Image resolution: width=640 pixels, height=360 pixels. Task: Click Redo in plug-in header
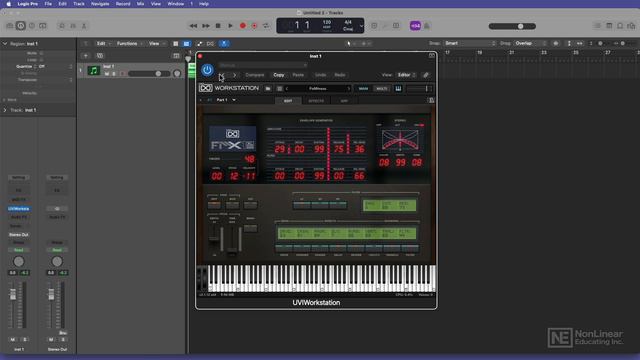coord(340,75)
